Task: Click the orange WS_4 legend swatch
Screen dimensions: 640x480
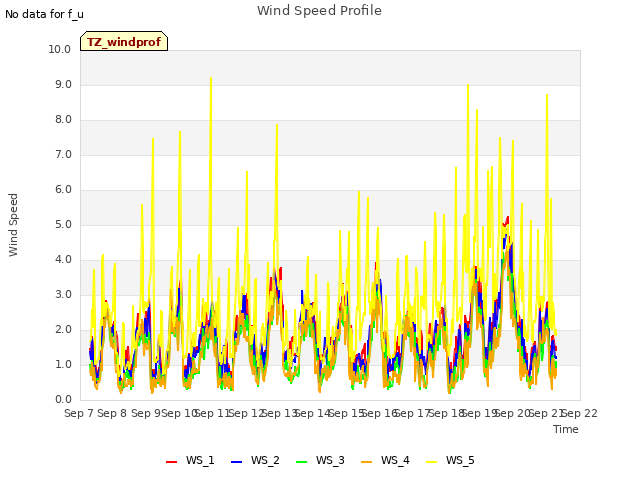Action: pos(367,462)
